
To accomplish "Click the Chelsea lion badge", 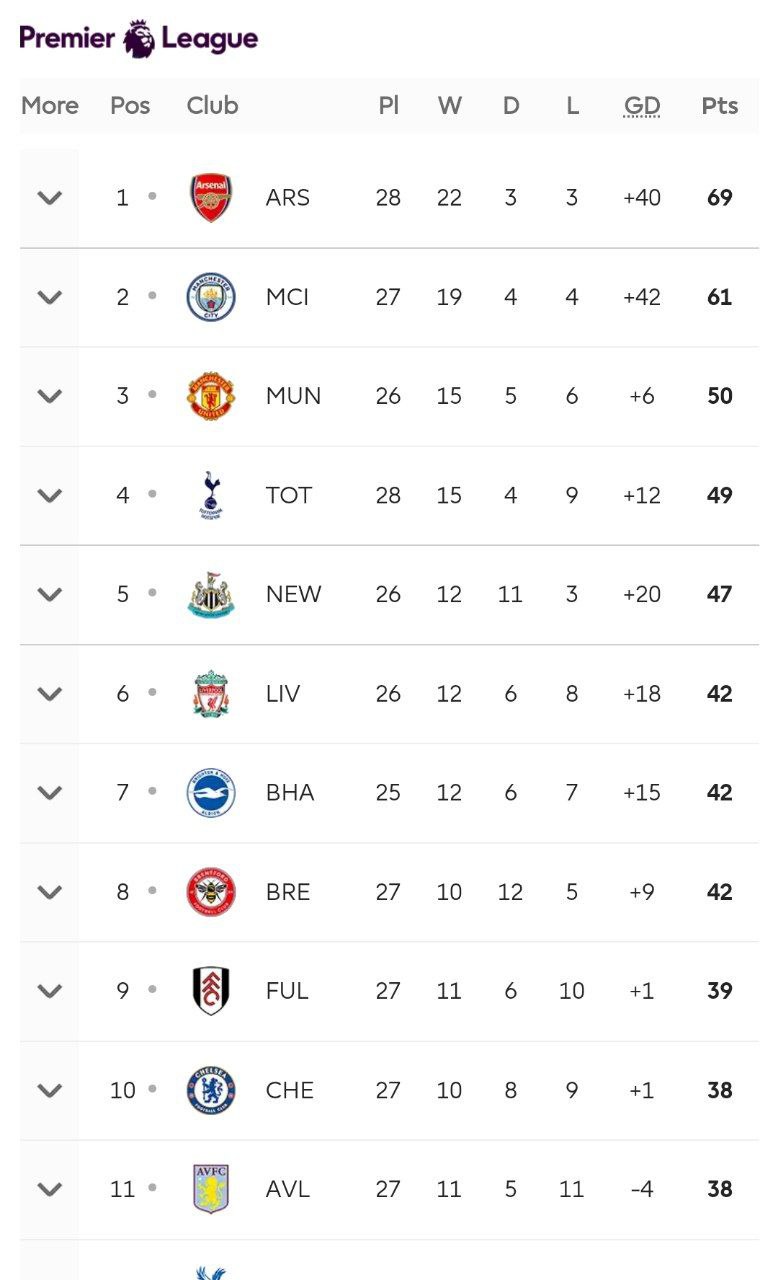I will (211, 1090).
